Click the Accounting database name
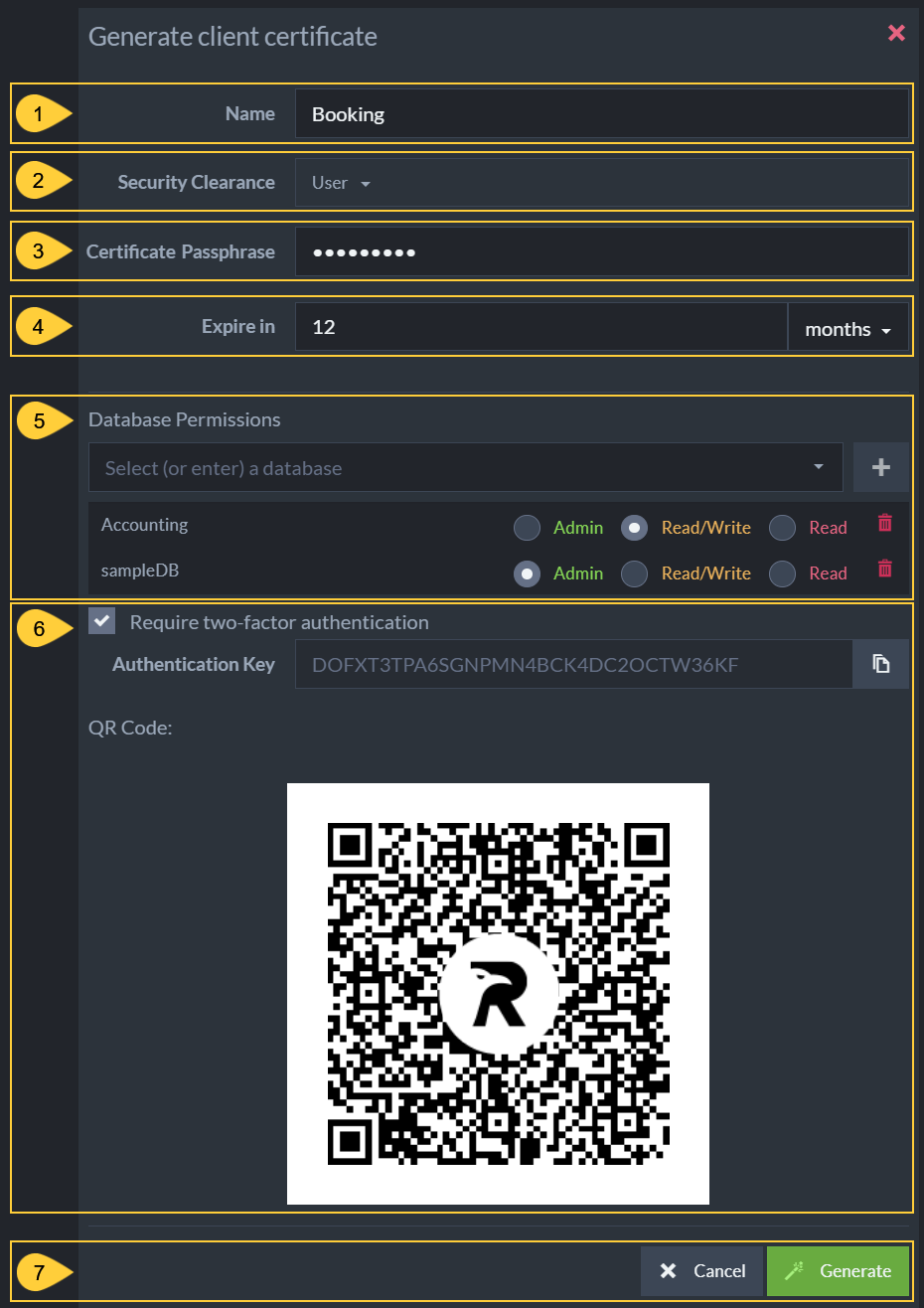Viewport: 924px width, 1308px height. 144,525
